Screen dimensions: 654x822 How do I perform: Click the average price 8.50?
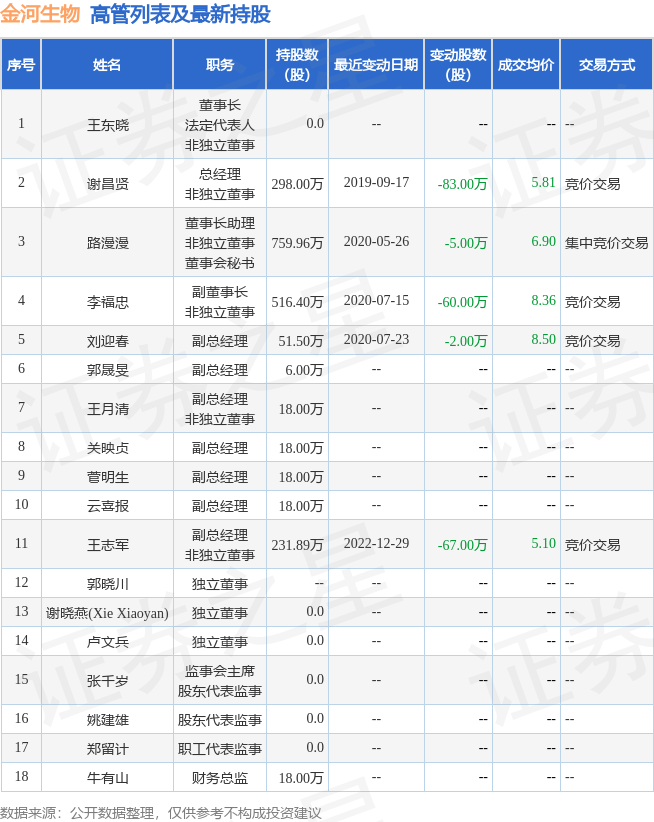tap(543, 339)
